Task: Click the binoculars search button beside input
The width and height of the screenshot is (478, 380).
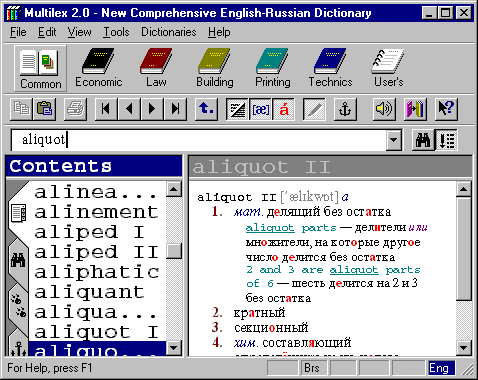Action: pos(423,140)
